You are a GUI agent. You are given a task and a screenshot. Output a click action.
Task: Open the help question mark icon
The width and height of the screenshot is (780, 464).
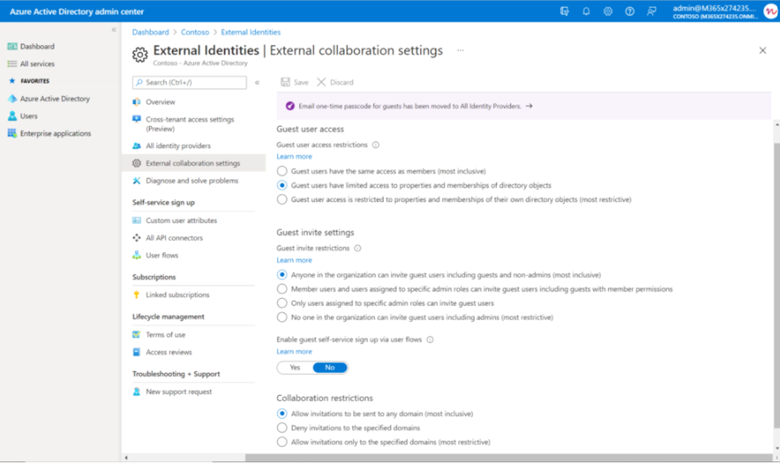coord(630,11)
